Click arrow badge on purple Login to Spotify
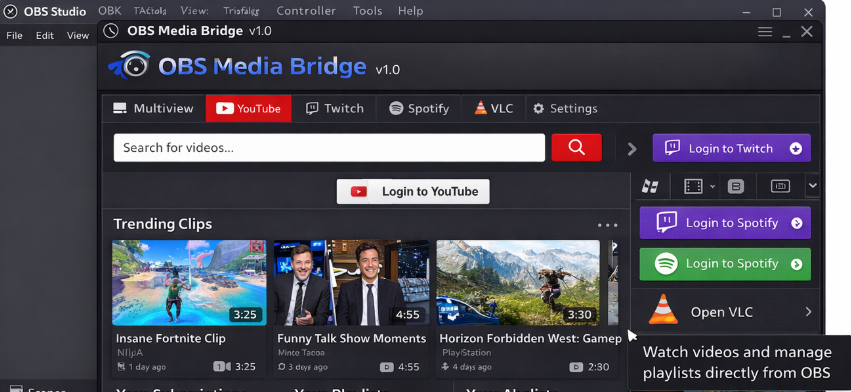This screenshot has width=851, height=392. 797,223
